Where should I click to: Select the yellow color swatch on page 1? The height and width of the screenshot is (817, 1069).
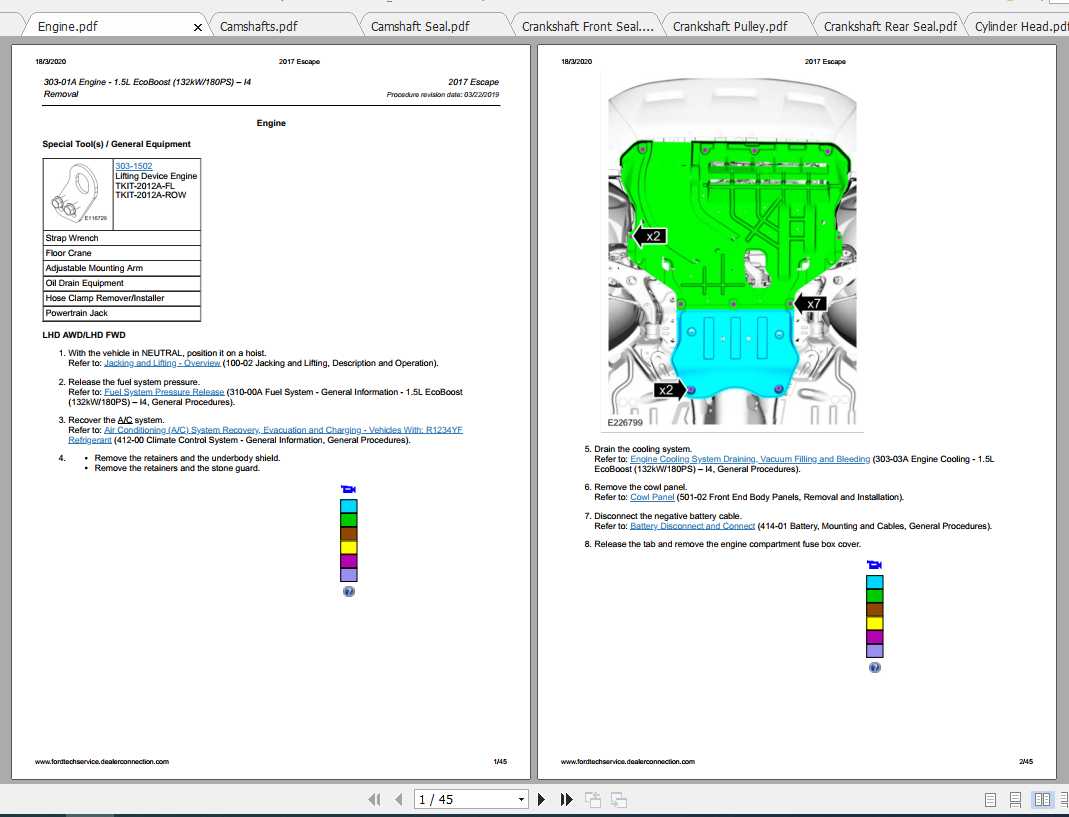pyautogui.click(x=348, y=547)
